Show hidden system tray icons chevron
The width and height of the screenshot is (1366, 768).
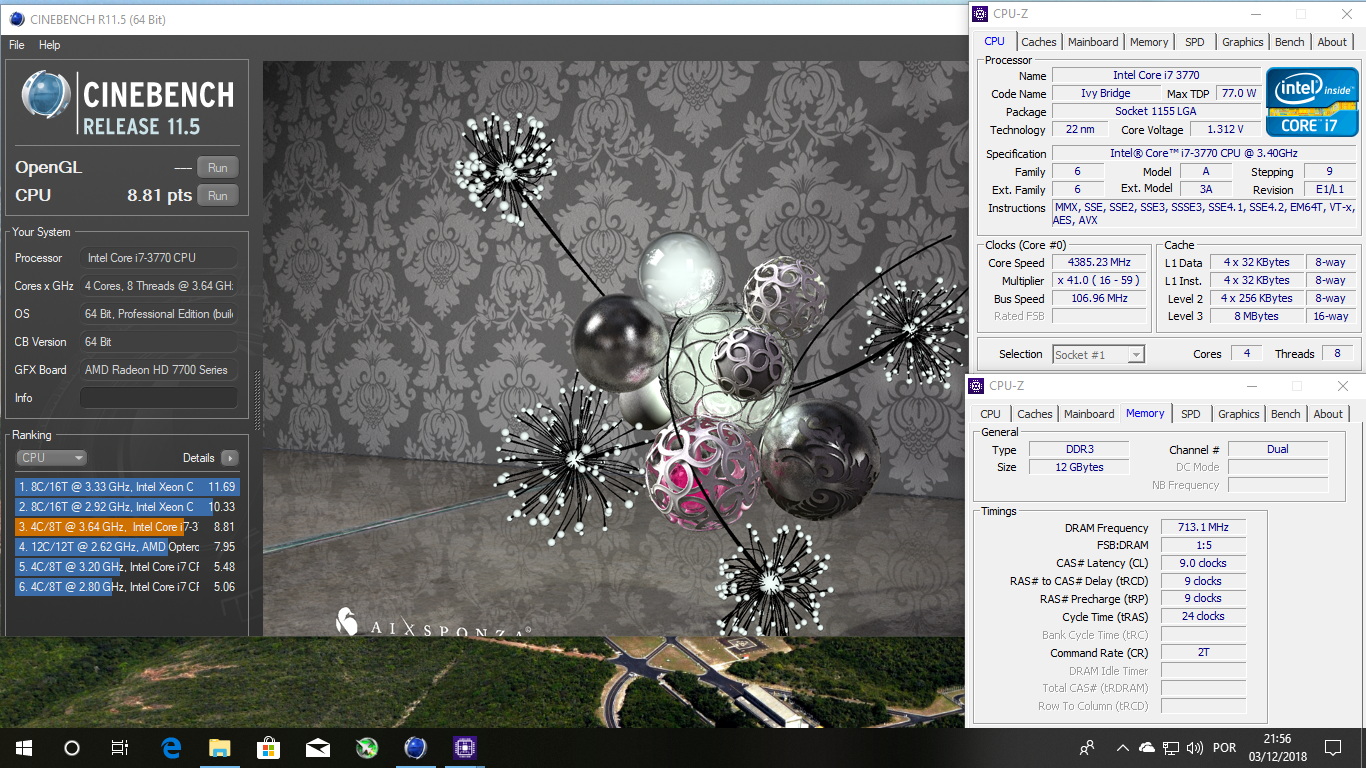[x=1122, y=748]
